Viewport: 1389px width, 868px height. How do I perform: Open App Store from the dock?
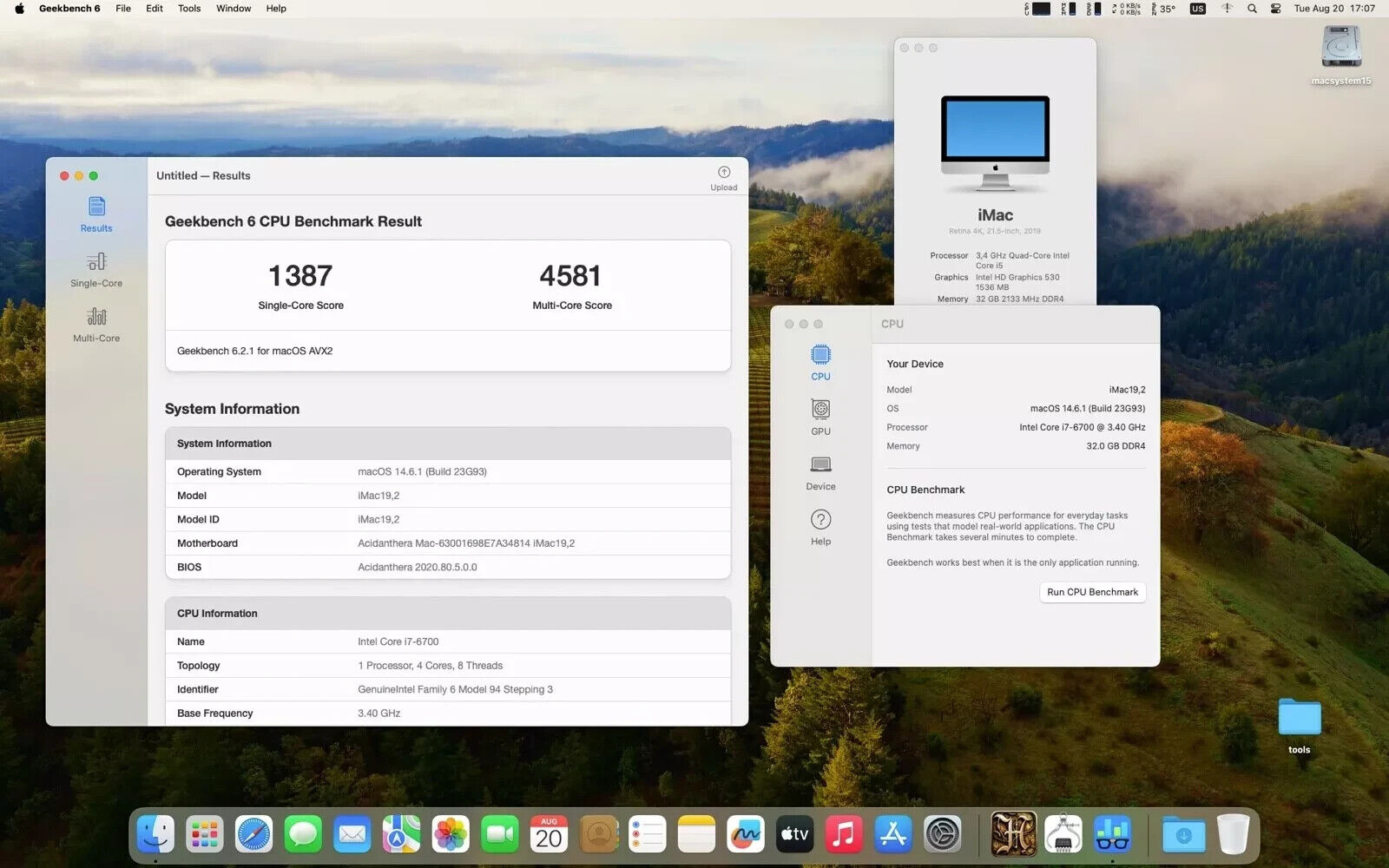[893, 835]
